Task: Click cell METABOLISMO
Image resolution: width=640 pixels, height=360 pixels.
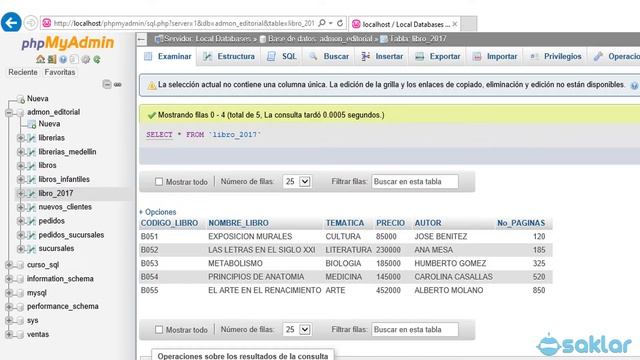Action: (235, 263)
